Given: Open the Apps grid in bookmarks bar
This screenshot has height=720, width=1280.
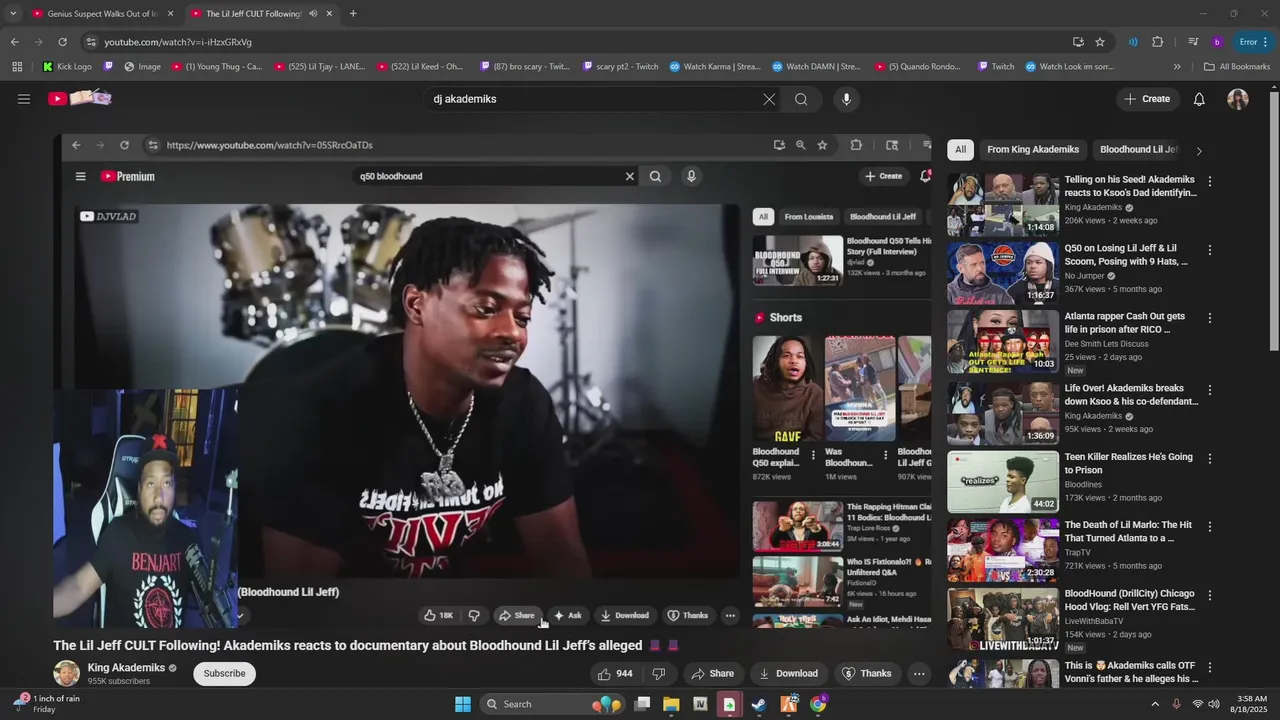Looking at the screenshot, I should [x=17, y=67].
